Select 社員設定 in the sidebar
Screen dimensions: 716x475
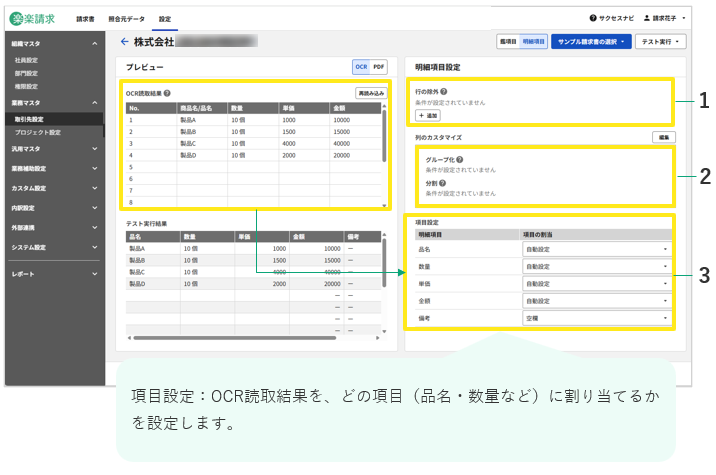click(x=26, y=60)
